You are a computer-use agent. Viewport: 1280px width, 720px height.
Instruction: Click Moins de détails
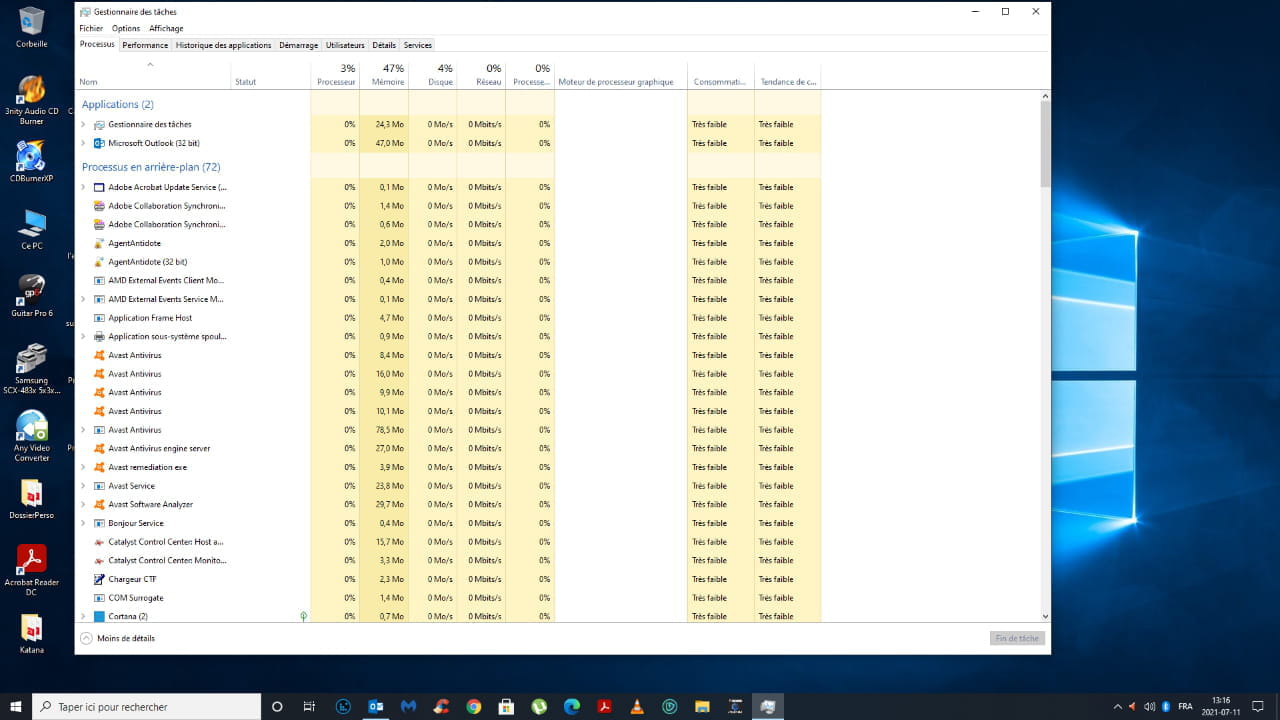pos(118,638)
